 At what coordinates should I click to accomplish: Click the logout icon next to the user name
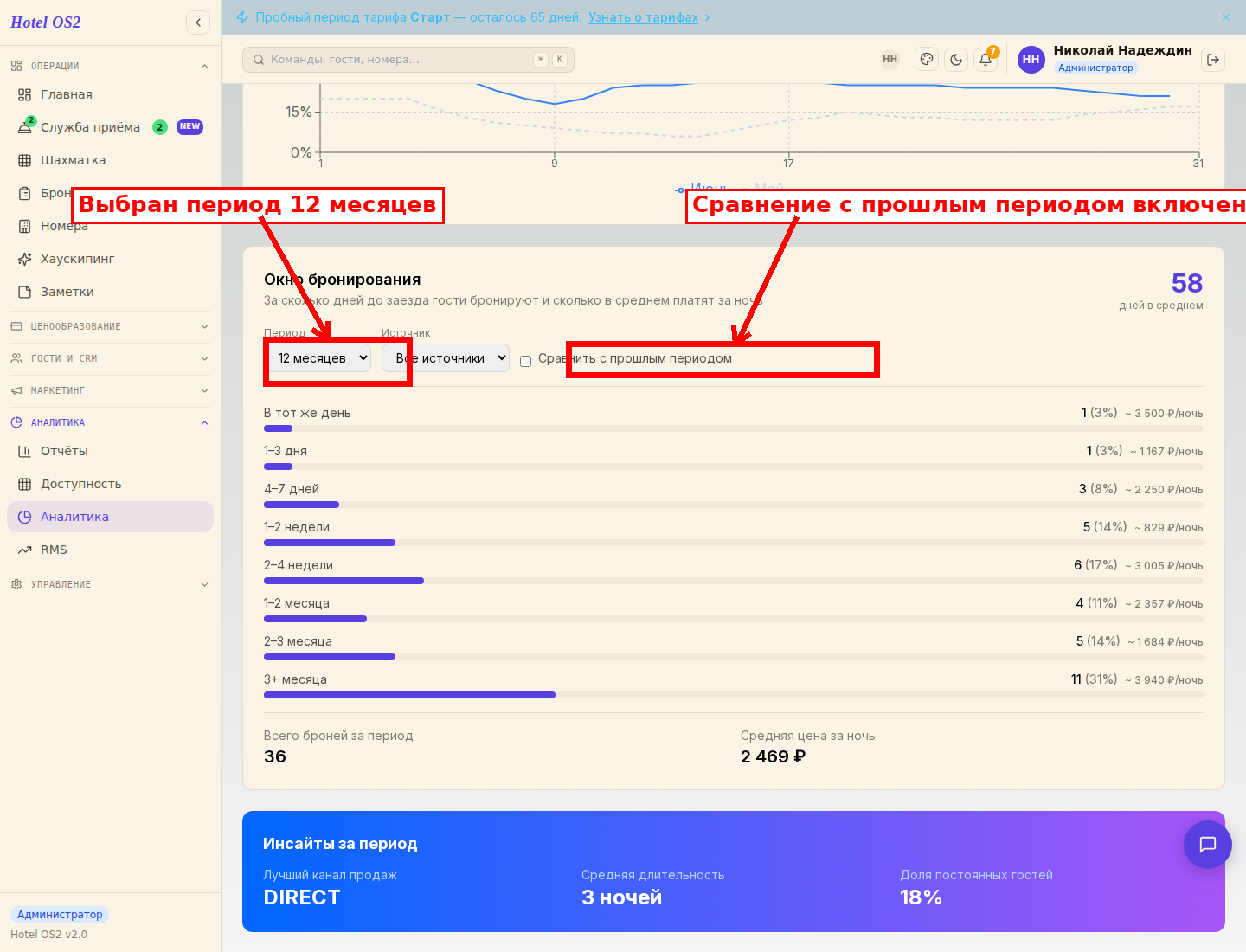(x=1213, y=60)
